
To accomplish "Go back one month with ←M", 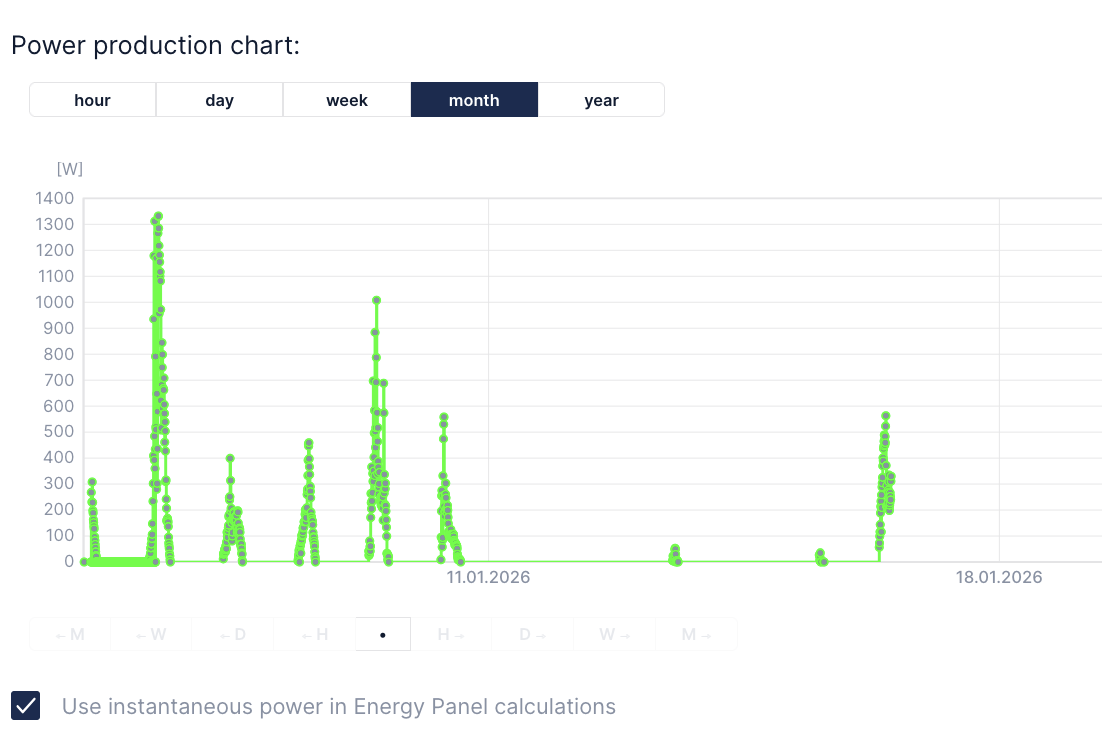I will (70, 634).
